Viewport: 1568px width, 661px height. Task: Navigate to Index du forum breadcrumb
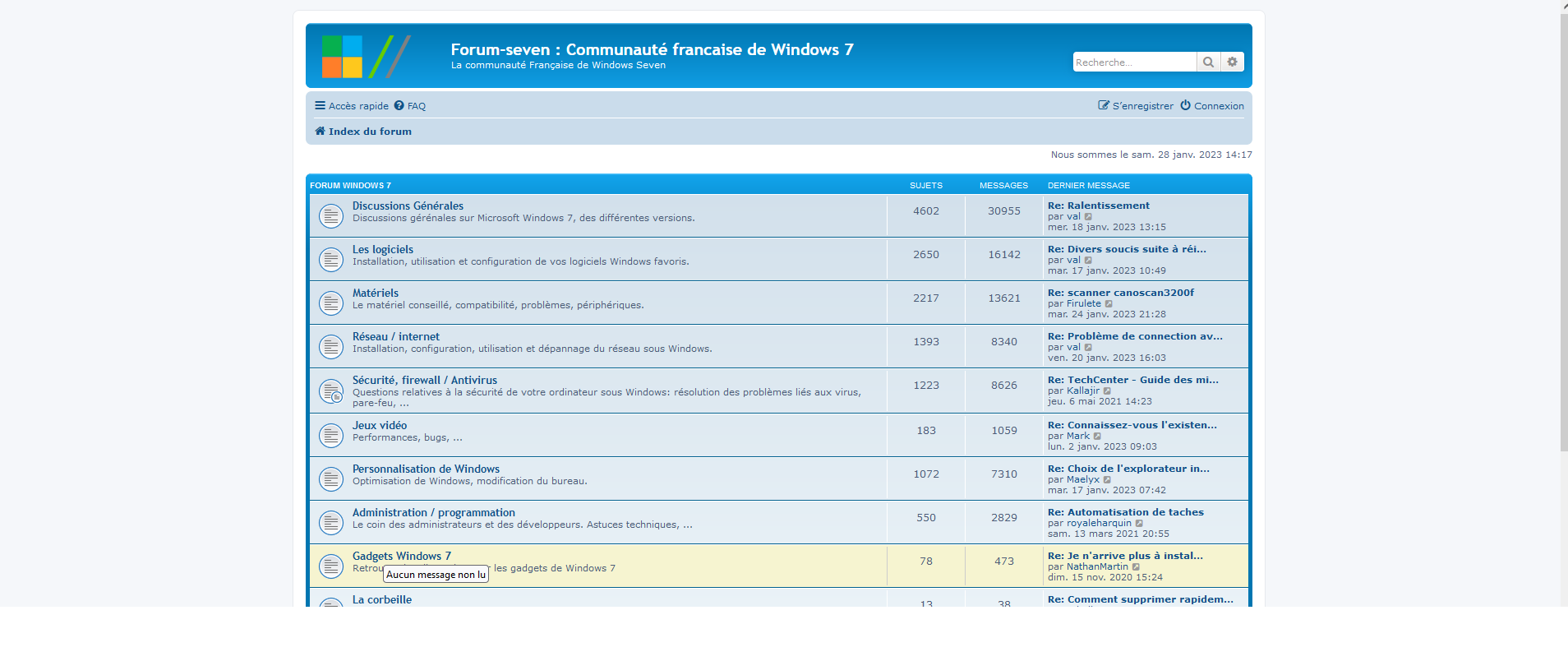(363, 132)
